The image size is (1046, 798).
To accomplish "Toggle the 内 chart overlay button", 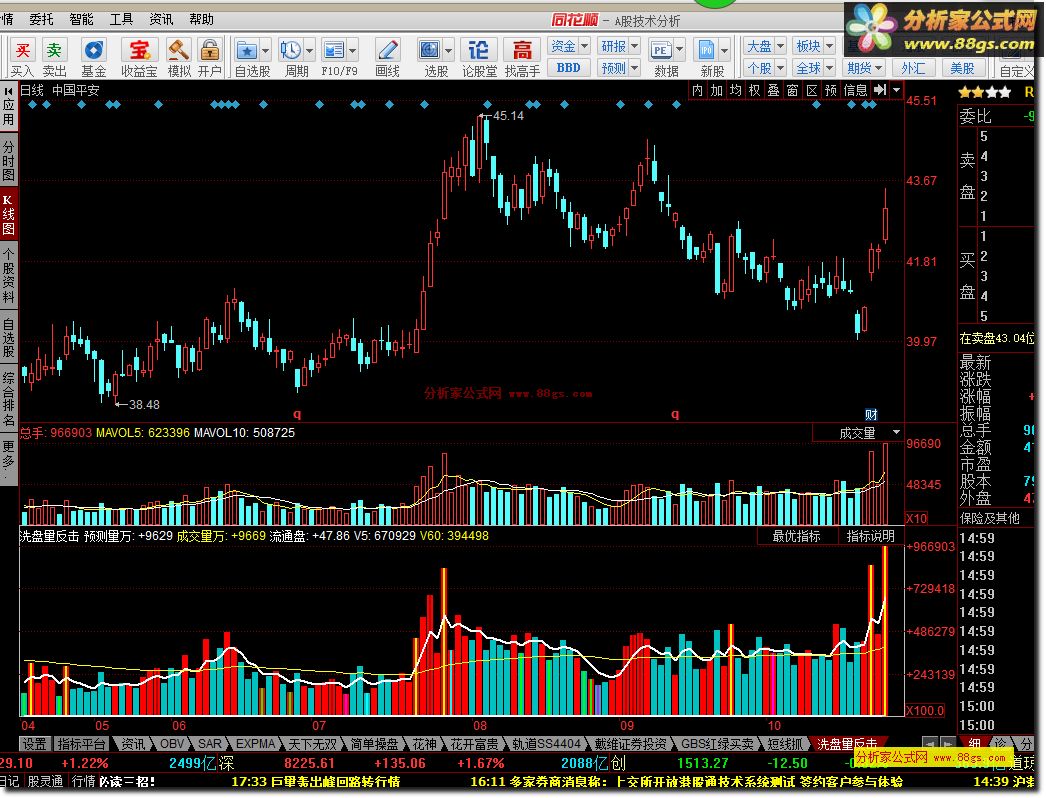I will point(698,90).
